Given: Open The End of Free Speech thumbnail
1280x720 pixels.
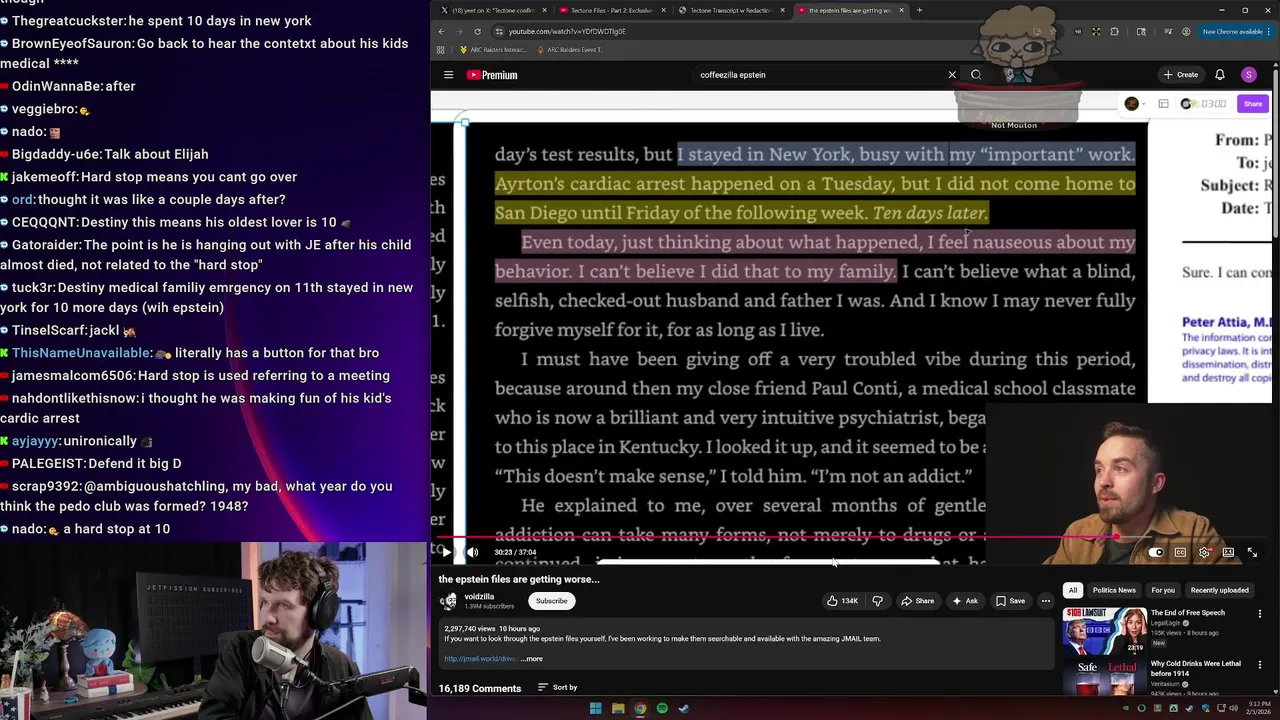Looking at the screenshot, I should coord(1104,631).
